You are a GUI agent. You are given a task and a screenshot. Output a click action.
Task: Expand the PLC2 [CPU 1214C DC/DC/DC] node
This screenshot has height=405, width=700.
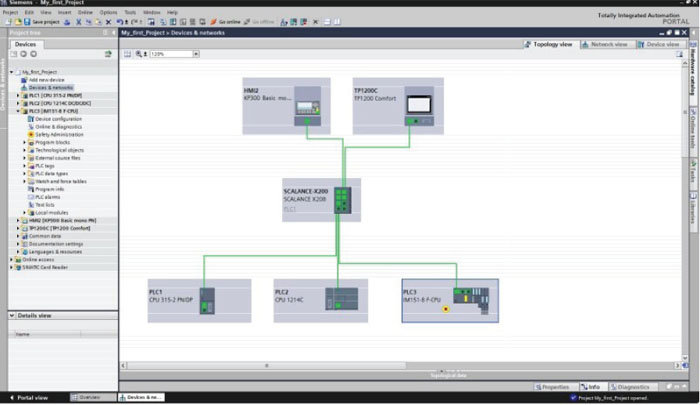(18, 103)
